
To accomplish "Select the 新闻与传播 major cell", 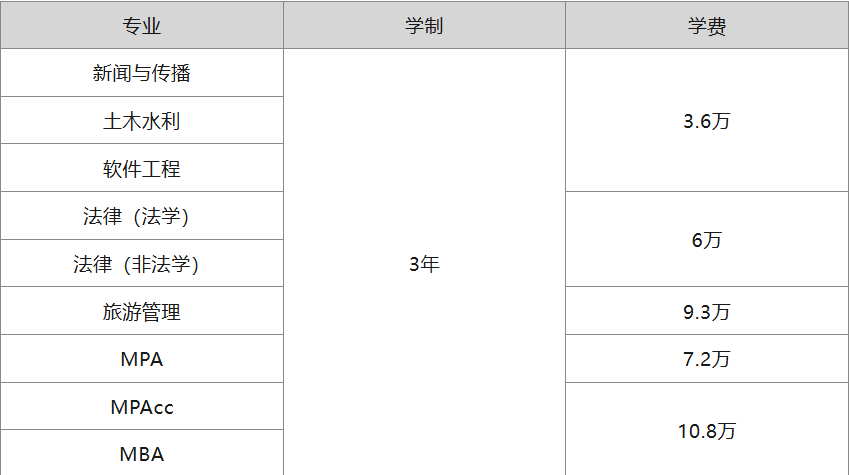I will (x=141, y=73).
